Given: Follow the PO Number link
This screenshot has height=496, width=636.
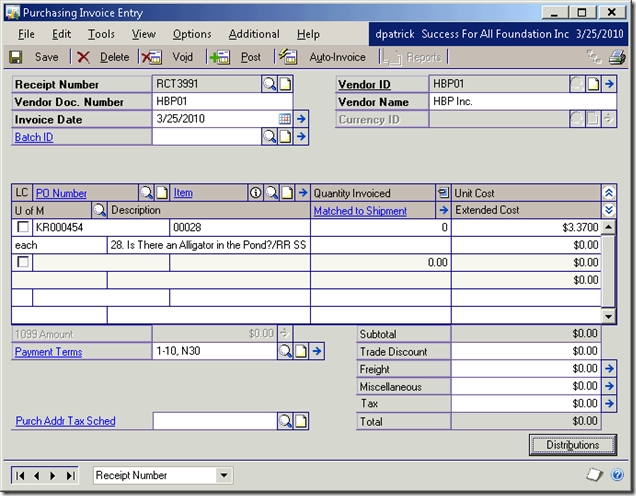Looking at the screenshot, I should pyautogui.click(x=61, y=193).
